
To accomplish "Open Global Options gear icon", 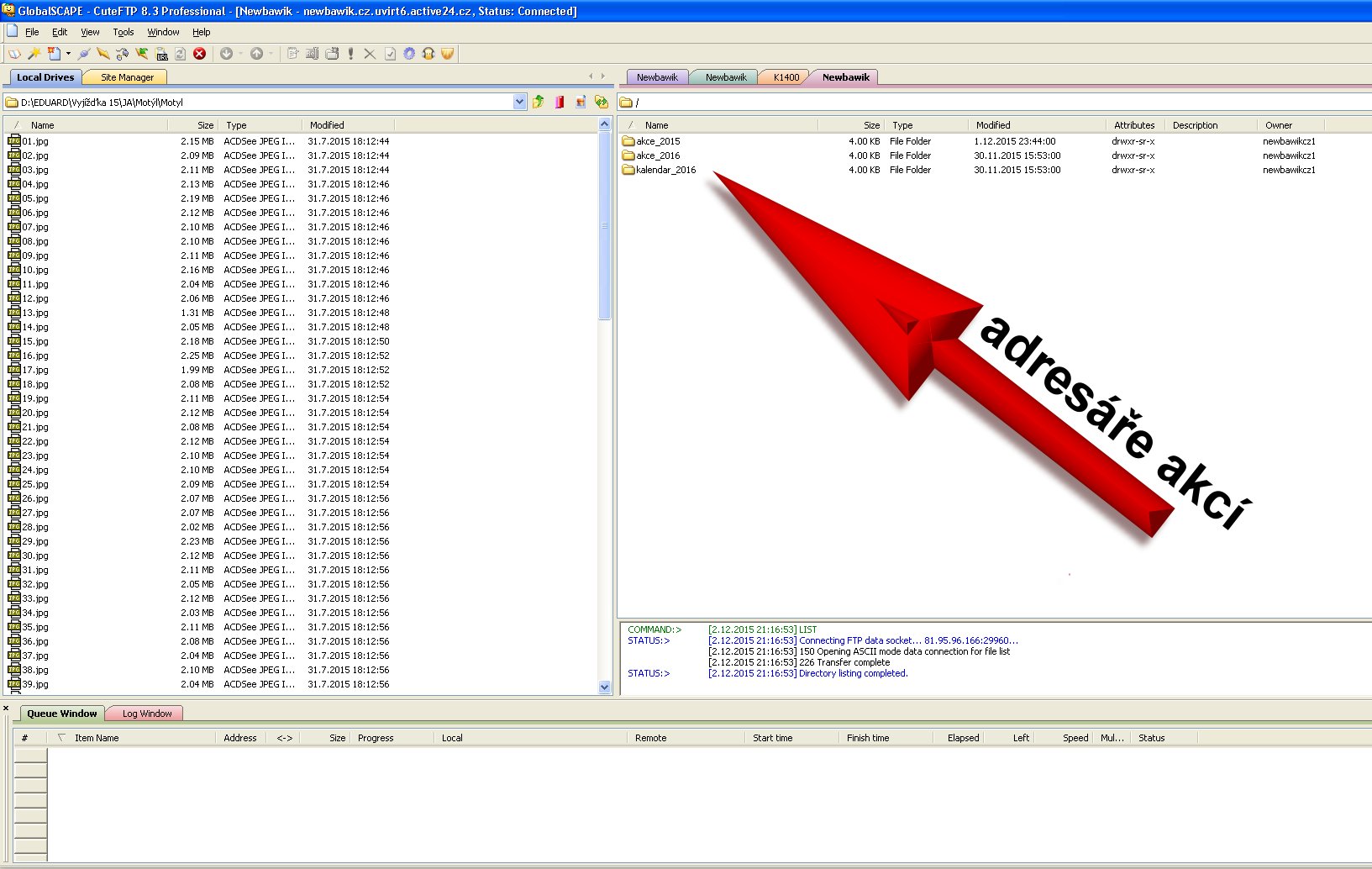I will [409, 54].
